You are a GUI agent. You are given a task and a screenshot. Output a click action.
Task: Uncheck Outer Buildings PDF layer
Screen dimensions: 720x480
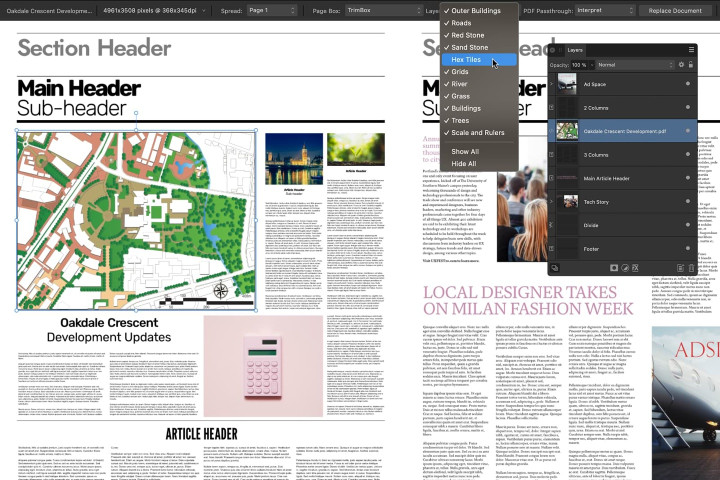pos(479,11)
